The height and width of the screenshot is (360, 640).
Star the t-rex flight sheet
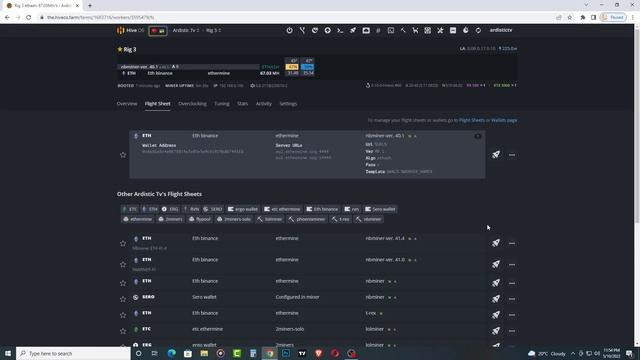click(x=123, y=315)
